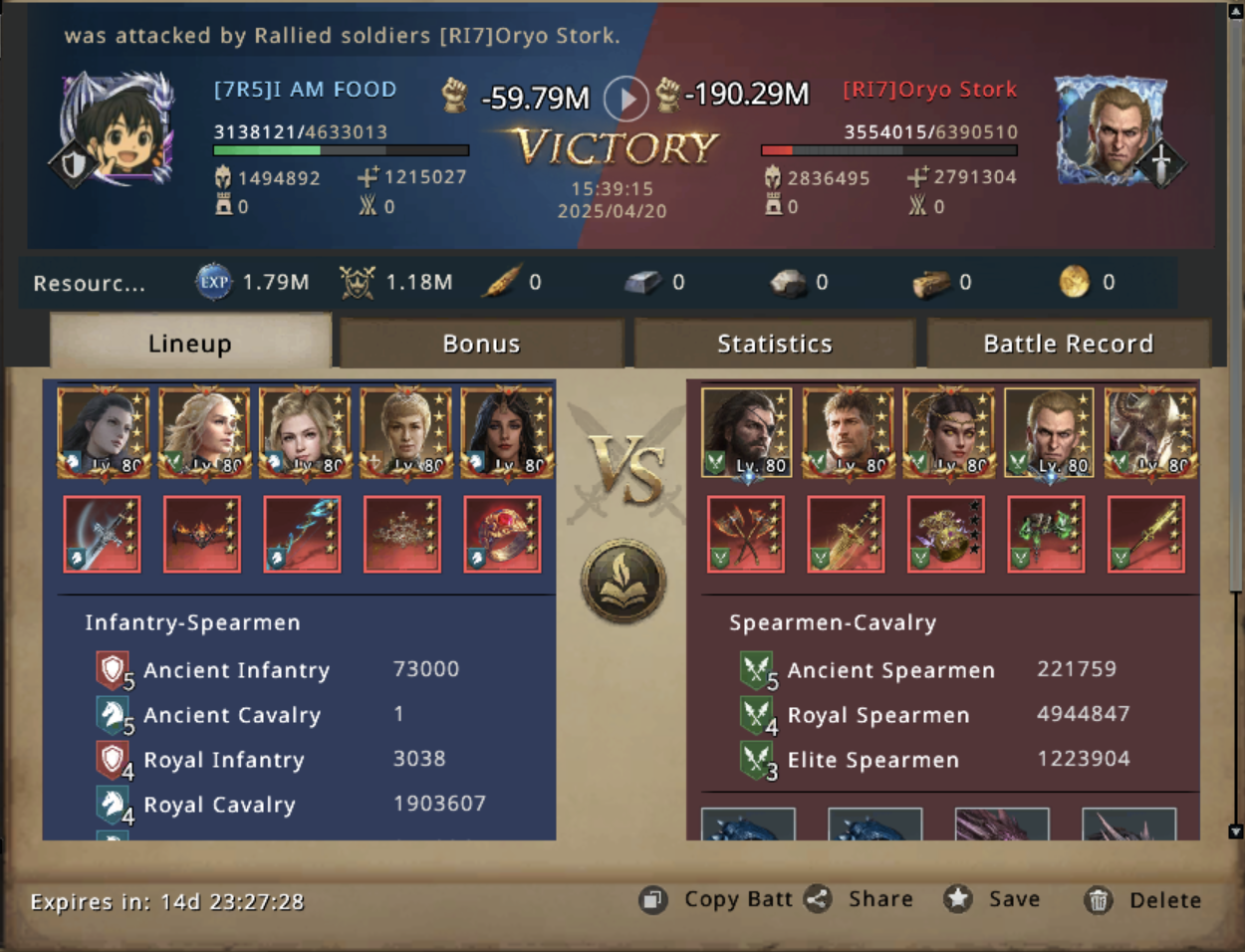This screenshot has width=1245, height=952.
Task: Click the Share icon
Action: [x=819, y=899]
